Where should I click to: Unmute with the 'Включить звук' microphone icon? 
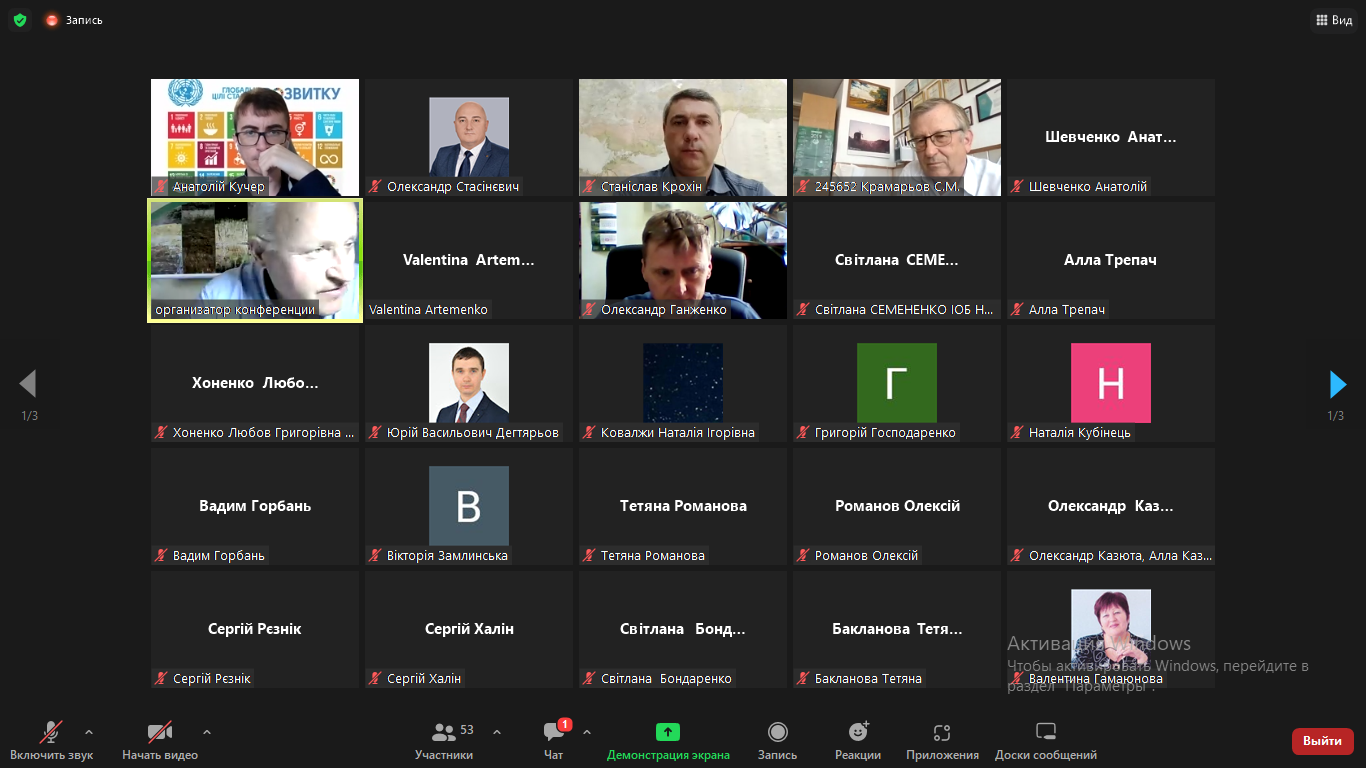coord(52,732)
